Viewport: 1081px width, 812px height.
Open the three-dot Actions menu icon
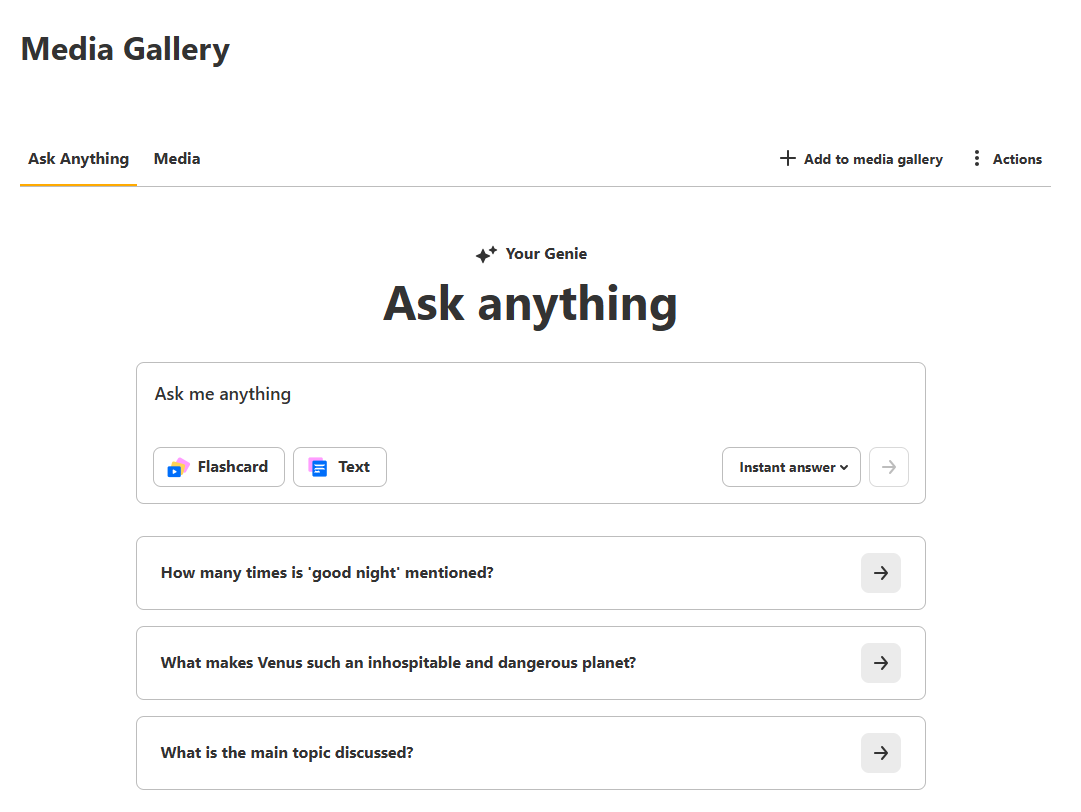tap(976, 159)
